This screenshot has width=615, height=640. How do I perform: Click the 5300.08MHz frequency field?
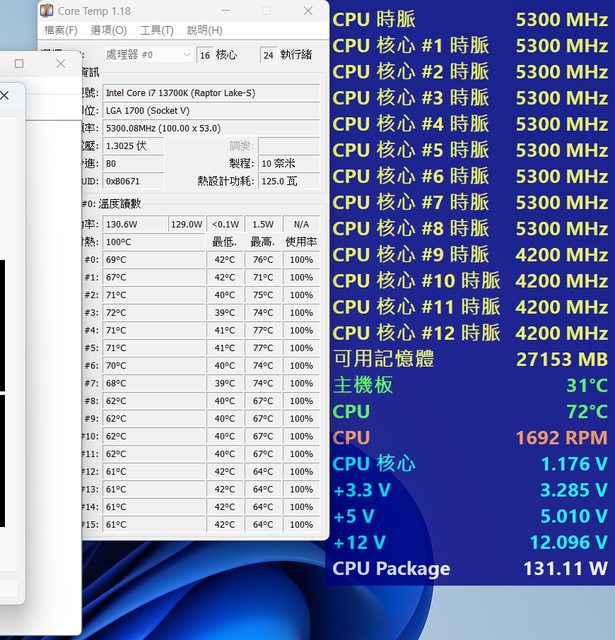click(211, 128)
